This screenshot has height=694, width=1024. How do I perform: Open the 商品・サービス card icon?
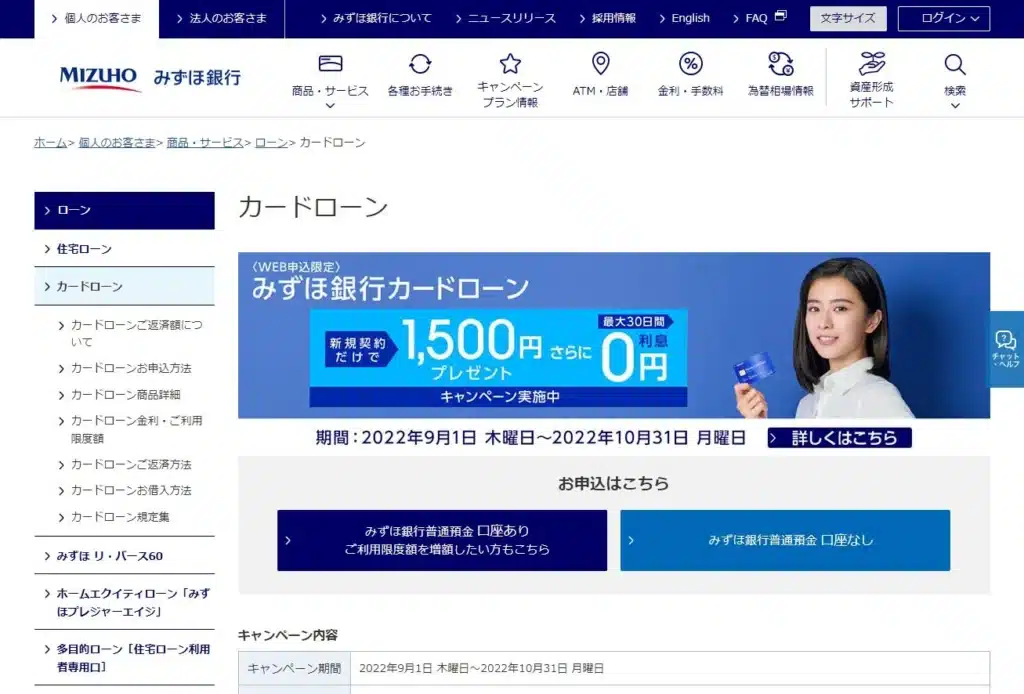(x=330, y=63)
